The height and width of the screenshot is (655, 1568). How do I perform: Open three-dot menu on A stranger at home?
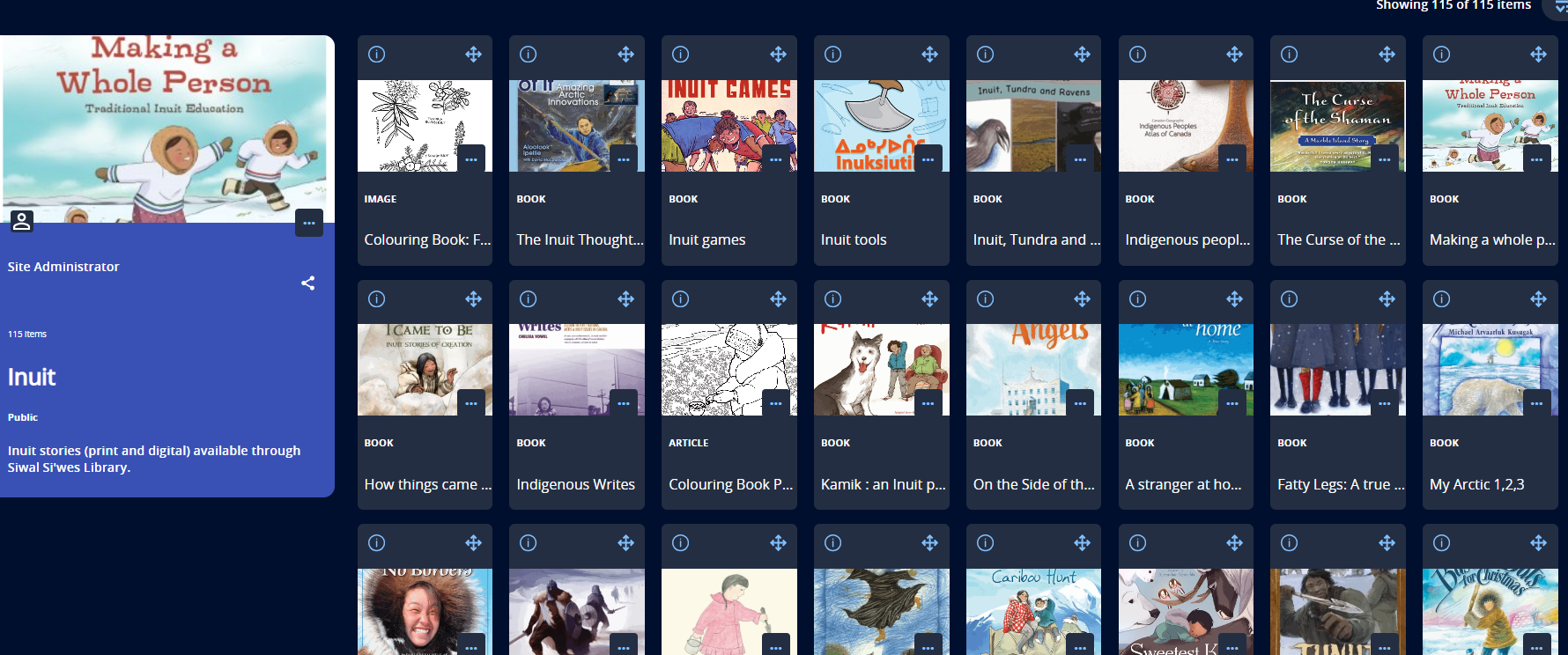[1231, 403]
